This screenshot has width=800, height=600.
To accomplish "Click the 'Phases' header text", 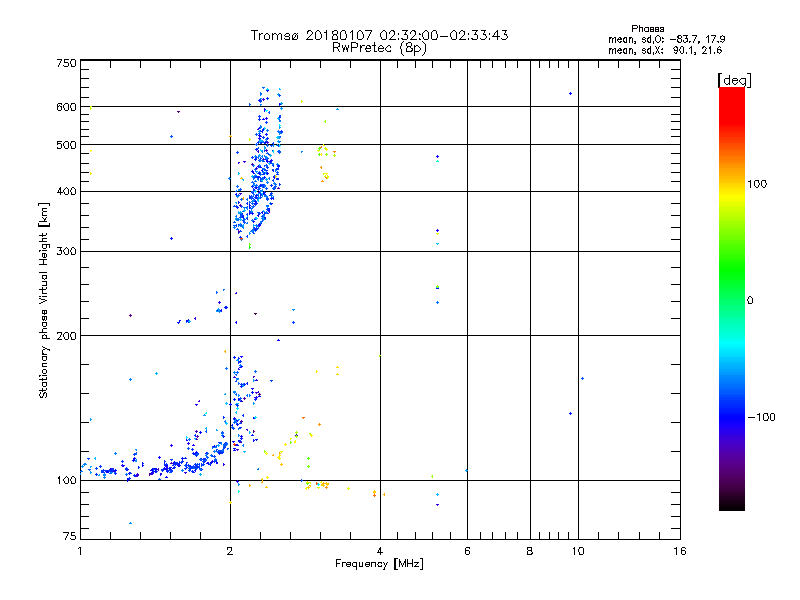I will pyautogui.click(x=647, y=29).
